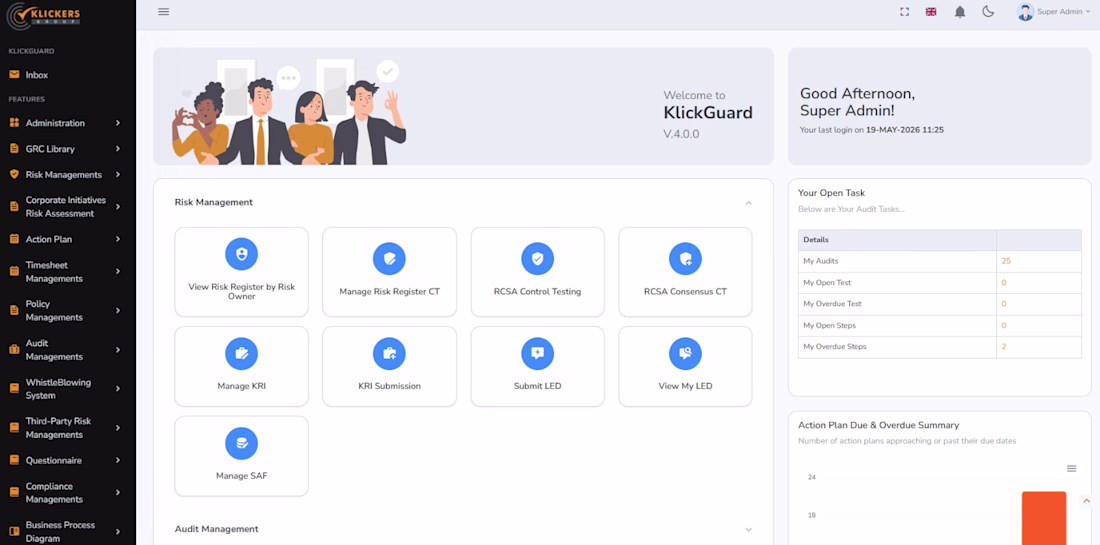Click the My Audits count 25
This screenshot has height=545, width=1100.
1006,261
